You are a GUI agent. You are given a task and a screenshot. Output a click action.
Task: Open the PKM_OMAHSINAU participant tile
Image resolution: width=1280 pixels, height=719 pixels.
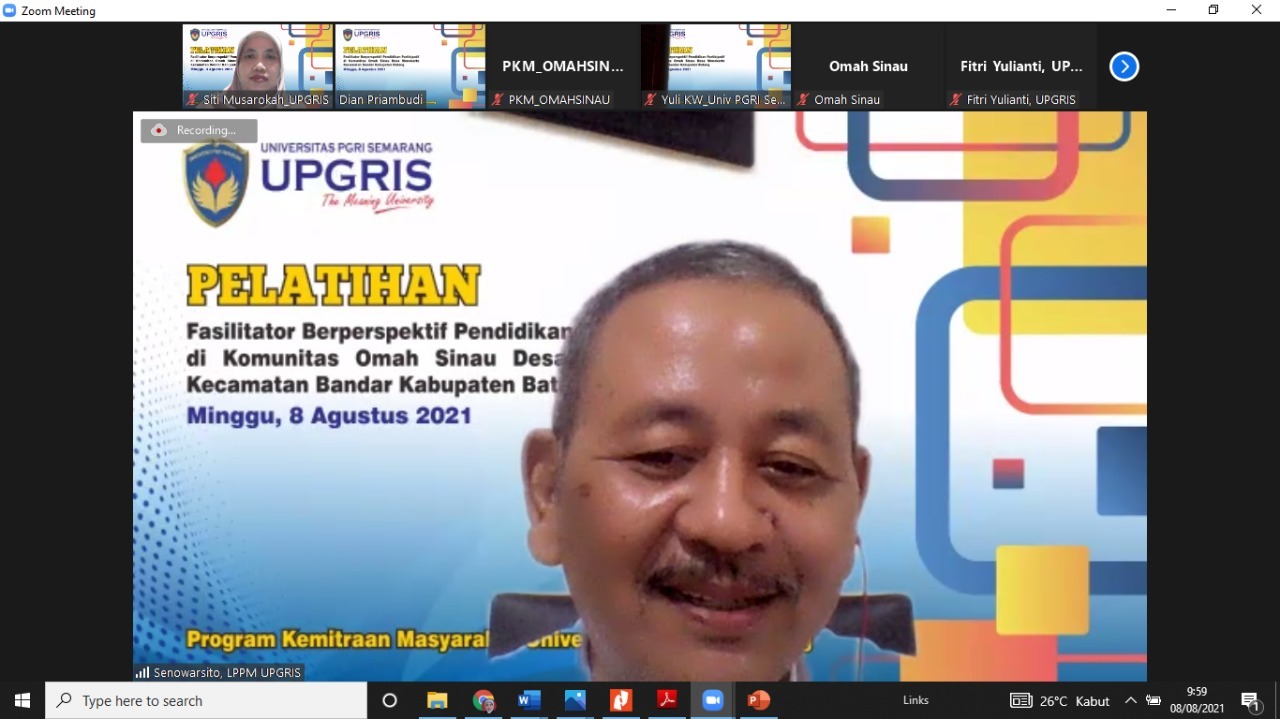point(563,66)
